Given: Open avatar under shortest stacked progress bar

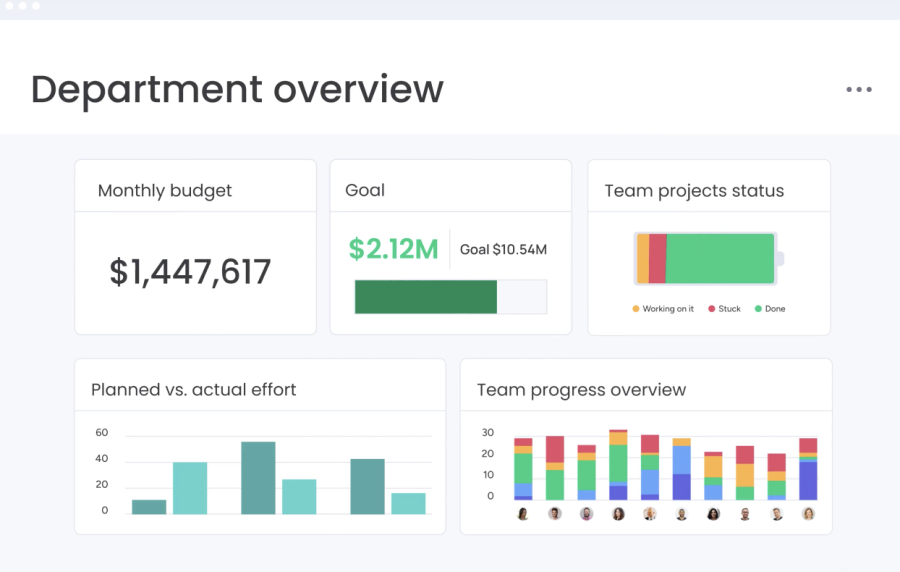Looking at the screenshot, I should [713, 514].
